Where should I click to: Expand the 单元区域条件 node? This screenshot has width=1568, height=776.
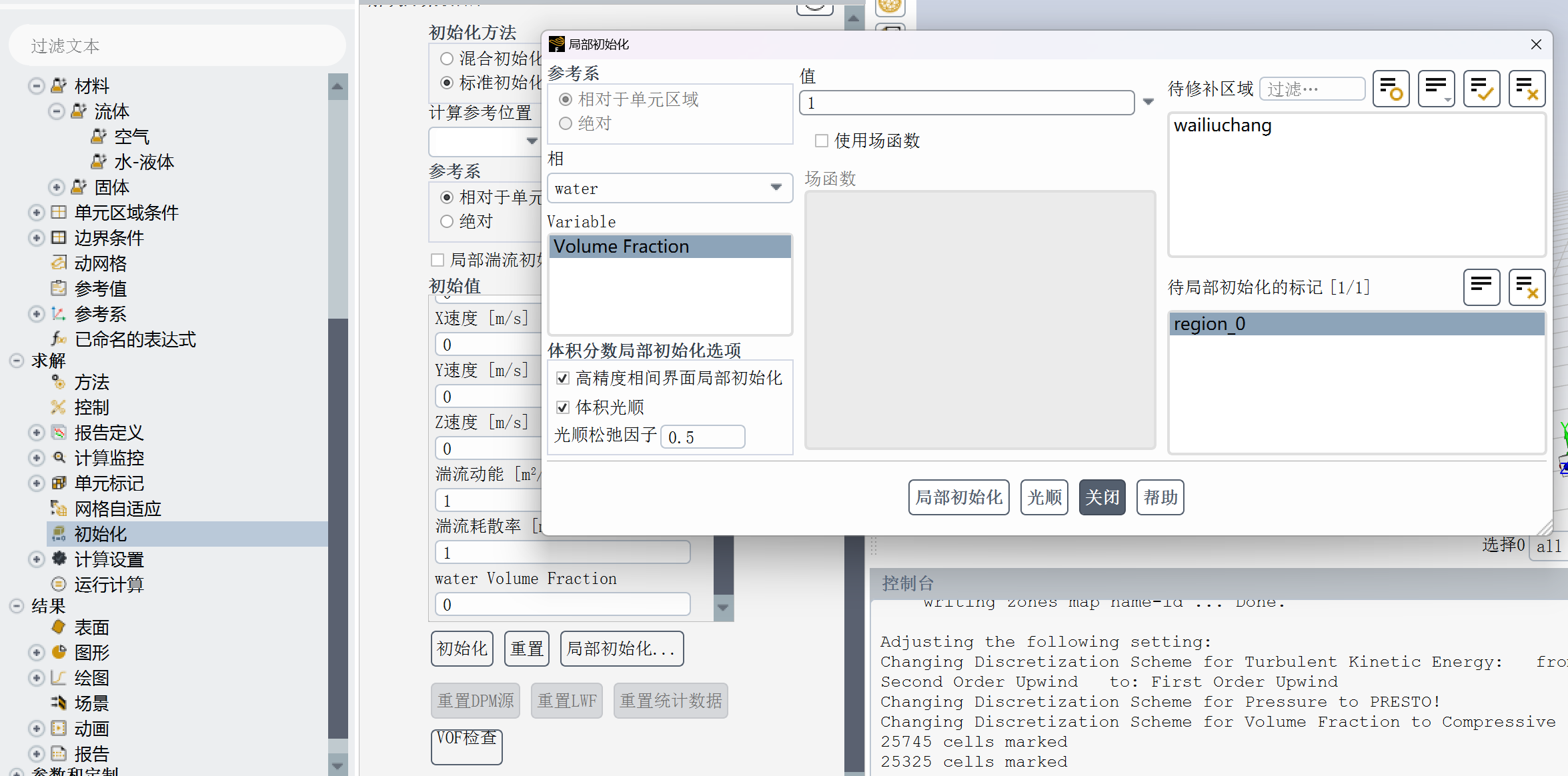[37, 213]
